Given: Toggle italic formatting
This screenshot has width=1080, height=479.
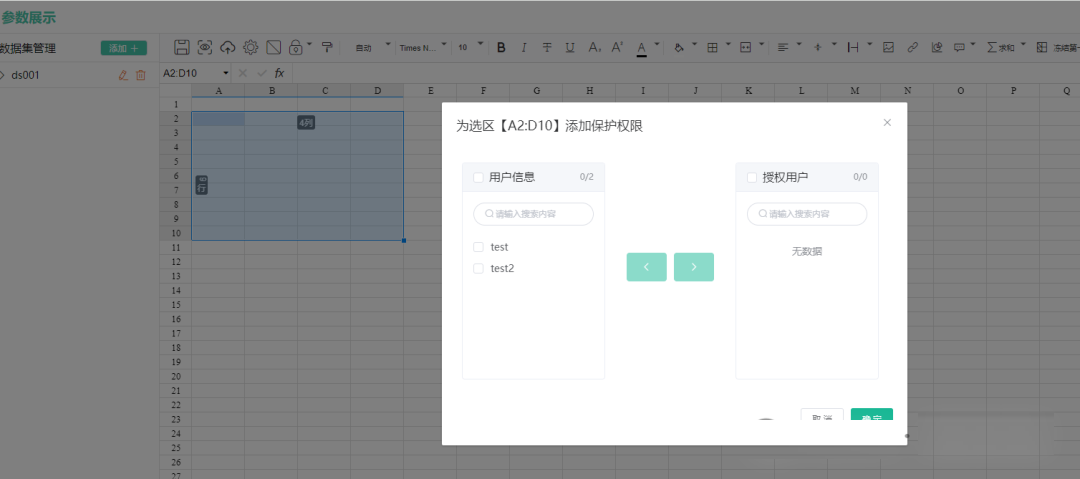Looking at the screenshot, I should (x=524, y=48).
